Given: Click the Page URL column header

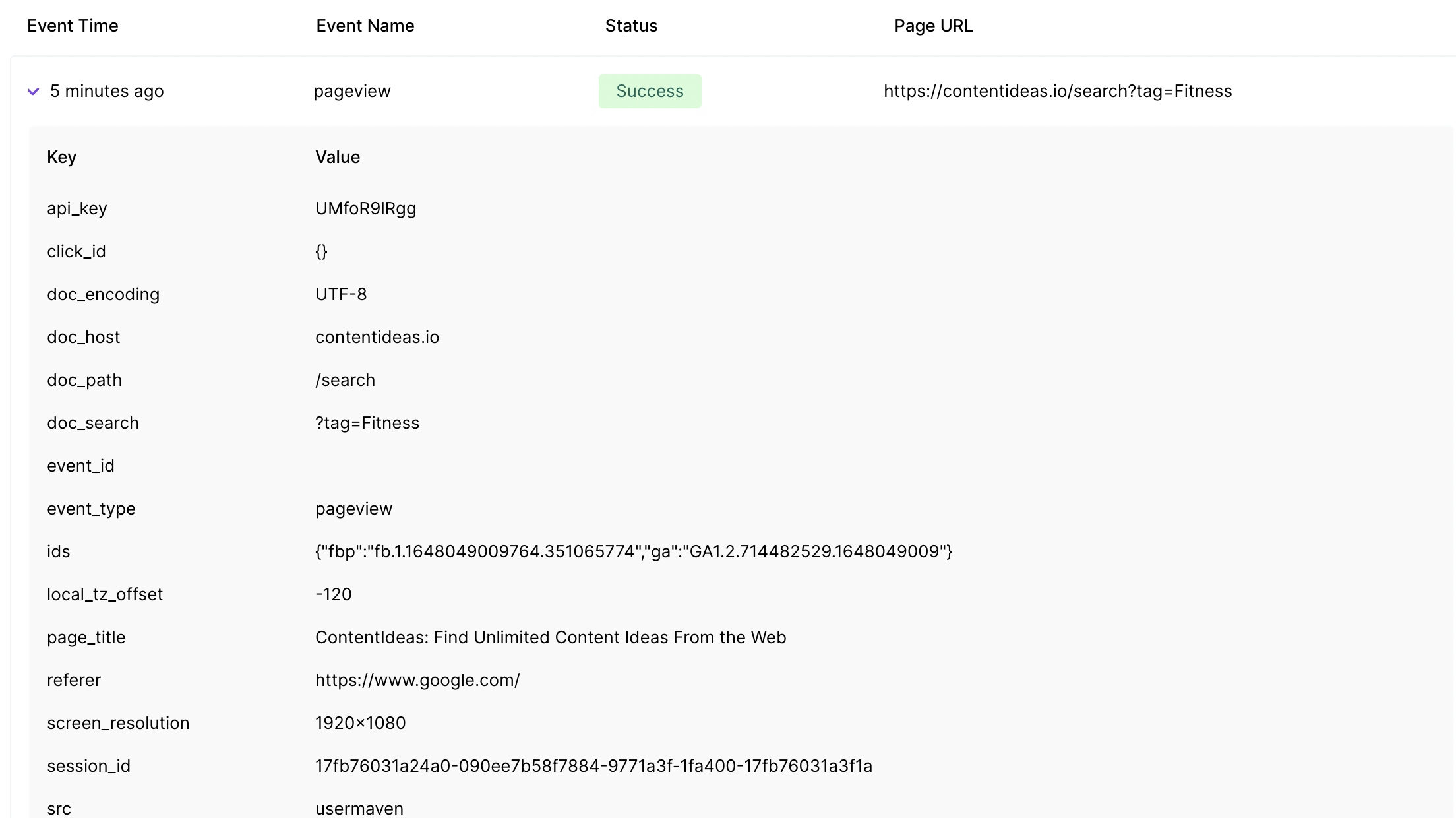Looking at the screenshot, I should coord(933,26).
